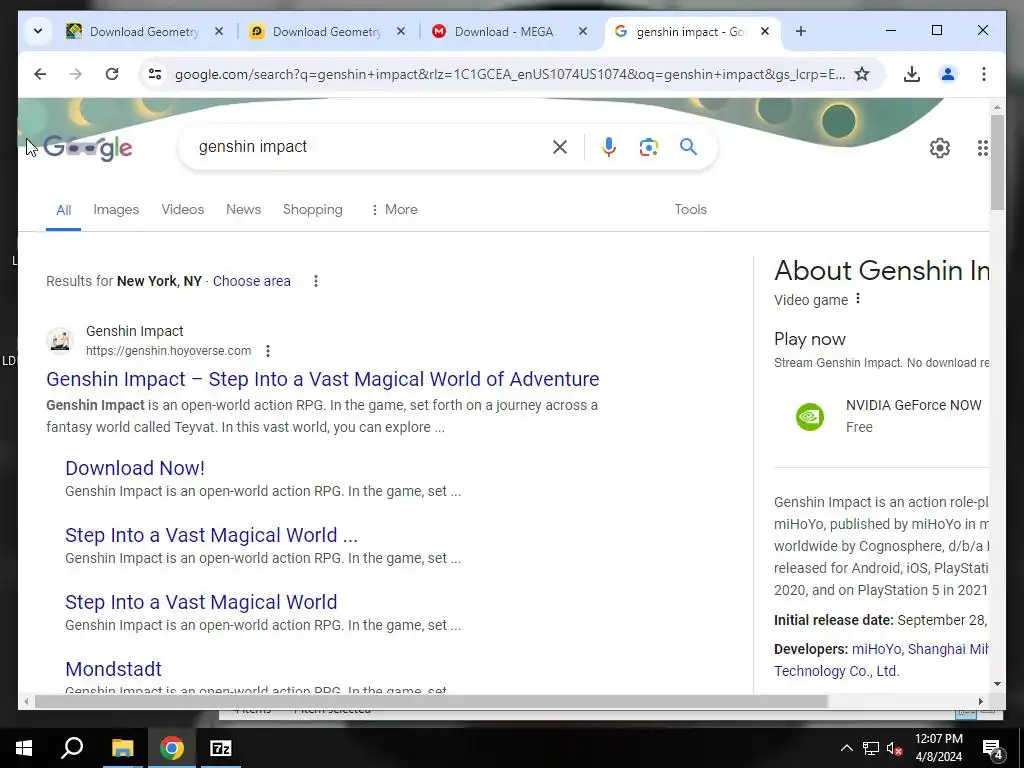The image size is (1024, 768).
Task: Open the network tray icon
Action: 871,748
